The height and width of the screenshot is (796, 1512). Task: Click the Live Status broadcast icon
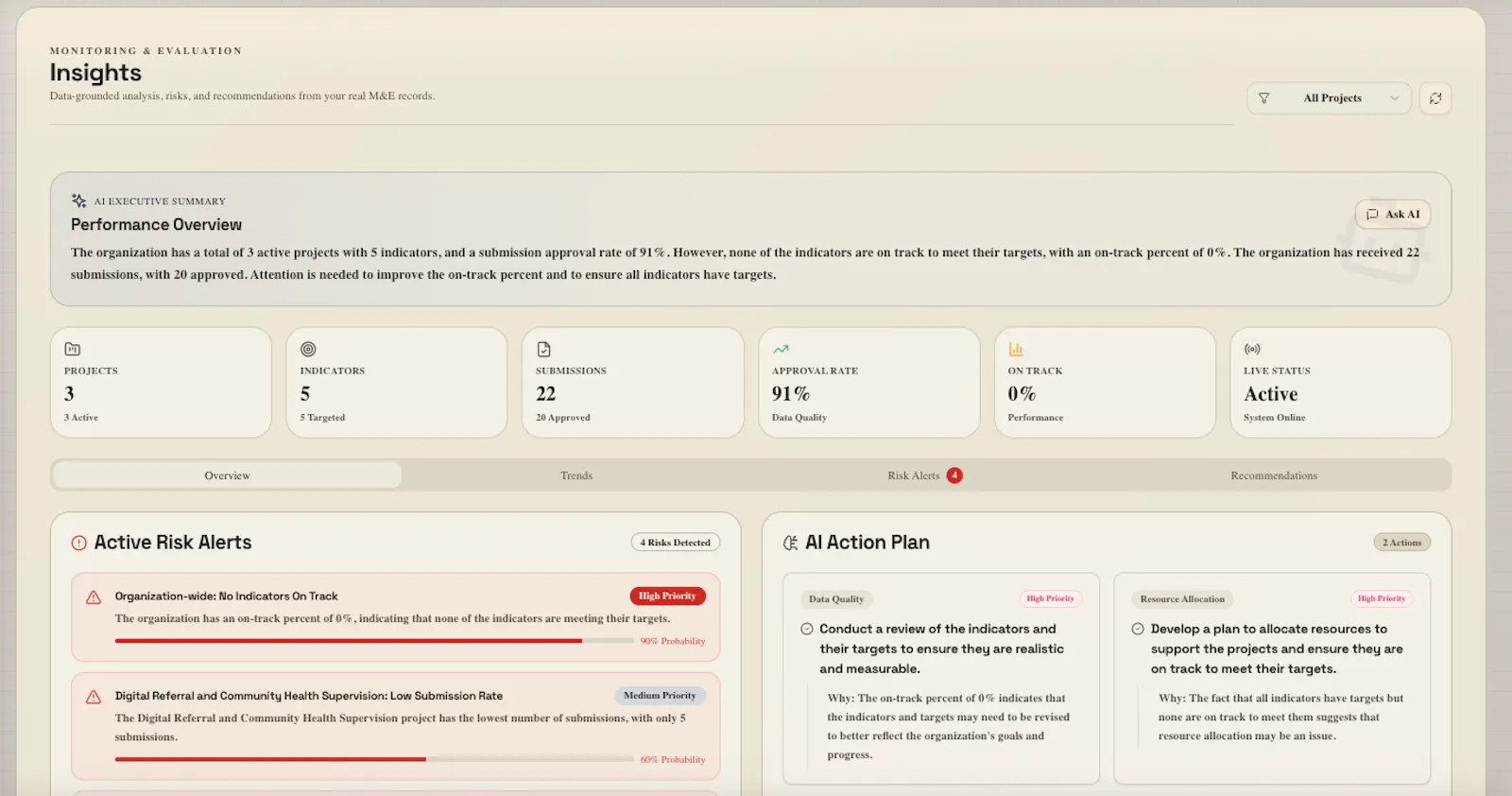click(x=1252, y=349)
